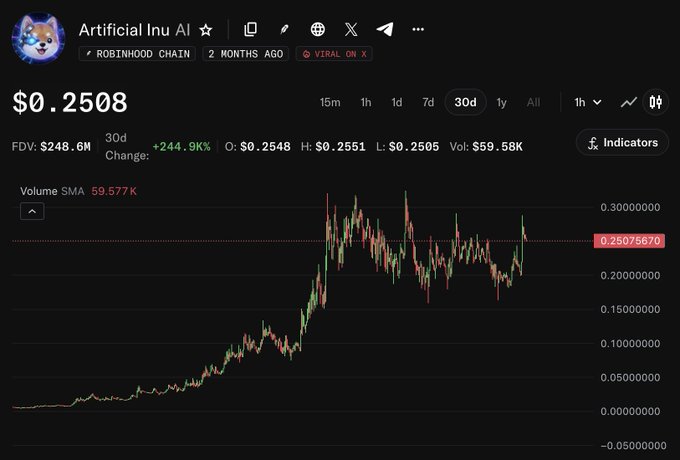Screen dimensions: 680x460
Task: Click the Volume SMA legend label
Action: 52,191
